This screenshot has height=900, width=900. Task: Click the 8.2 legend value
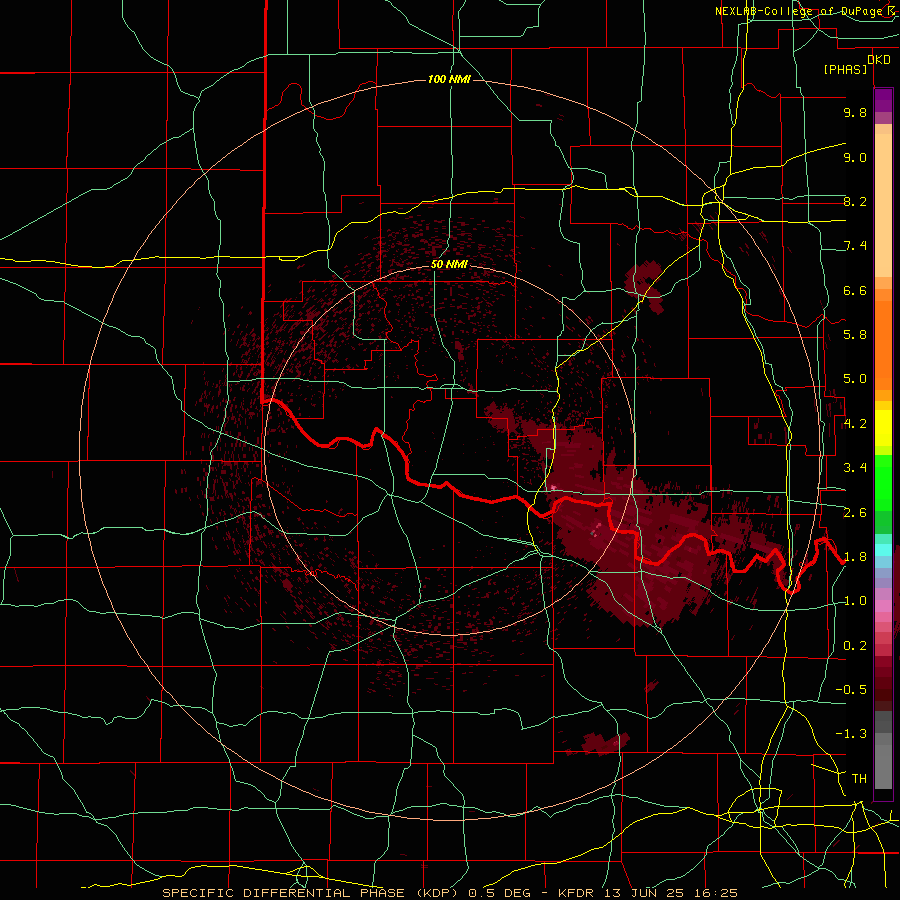click(x=855, y=201)
